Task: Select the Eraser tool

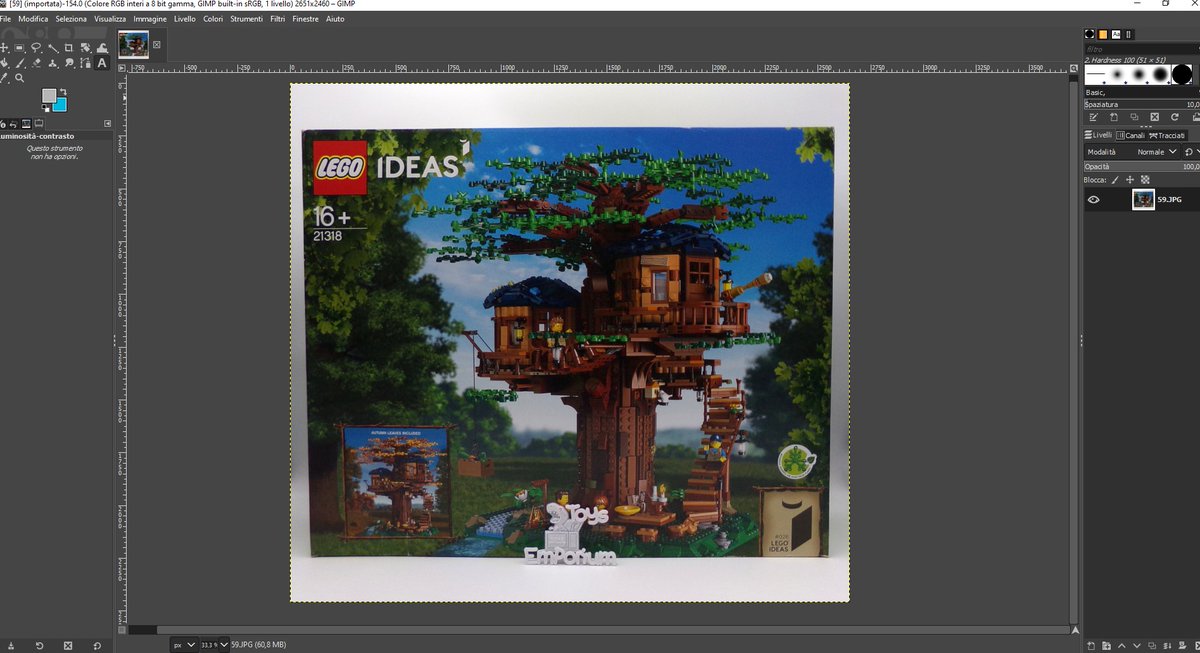Action: point(36,63)
